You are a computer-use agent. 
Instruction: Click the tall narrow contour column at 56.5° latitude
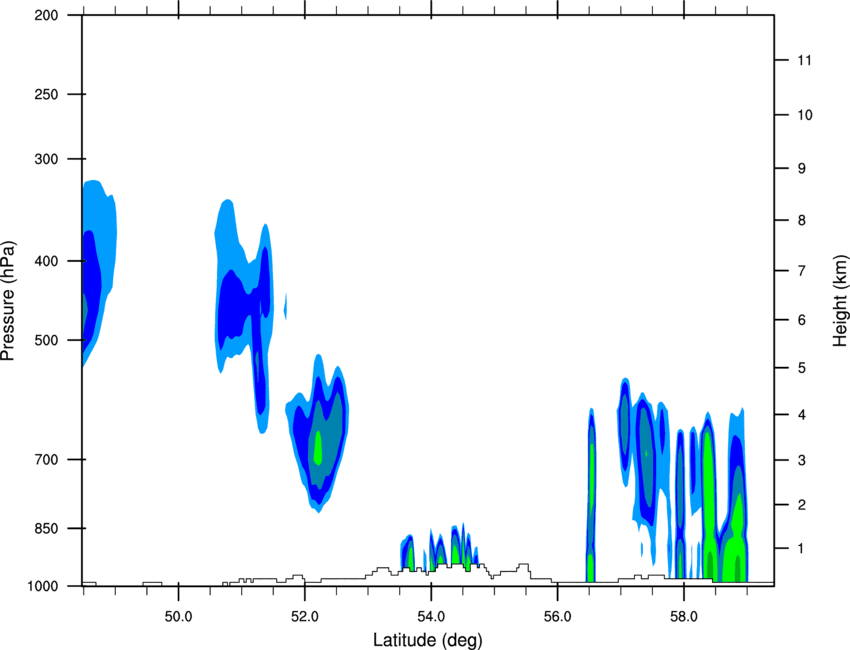tap(591, 496)
